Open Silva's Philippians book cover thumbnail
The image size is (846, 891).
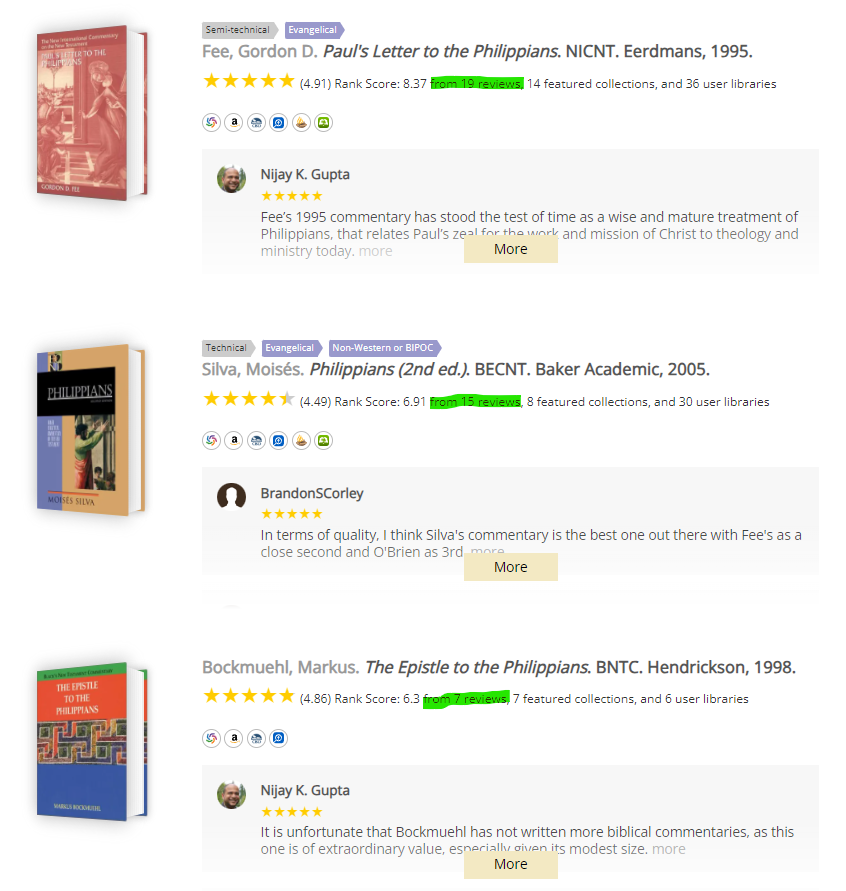click(91, 430)
